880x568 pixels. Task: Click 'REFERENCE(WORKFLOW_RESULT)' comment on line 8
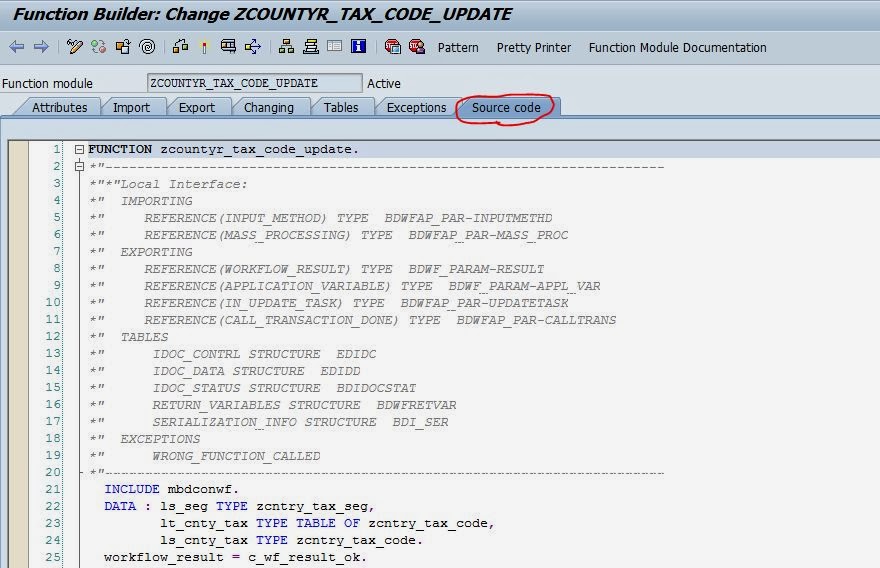pos(247,269)
